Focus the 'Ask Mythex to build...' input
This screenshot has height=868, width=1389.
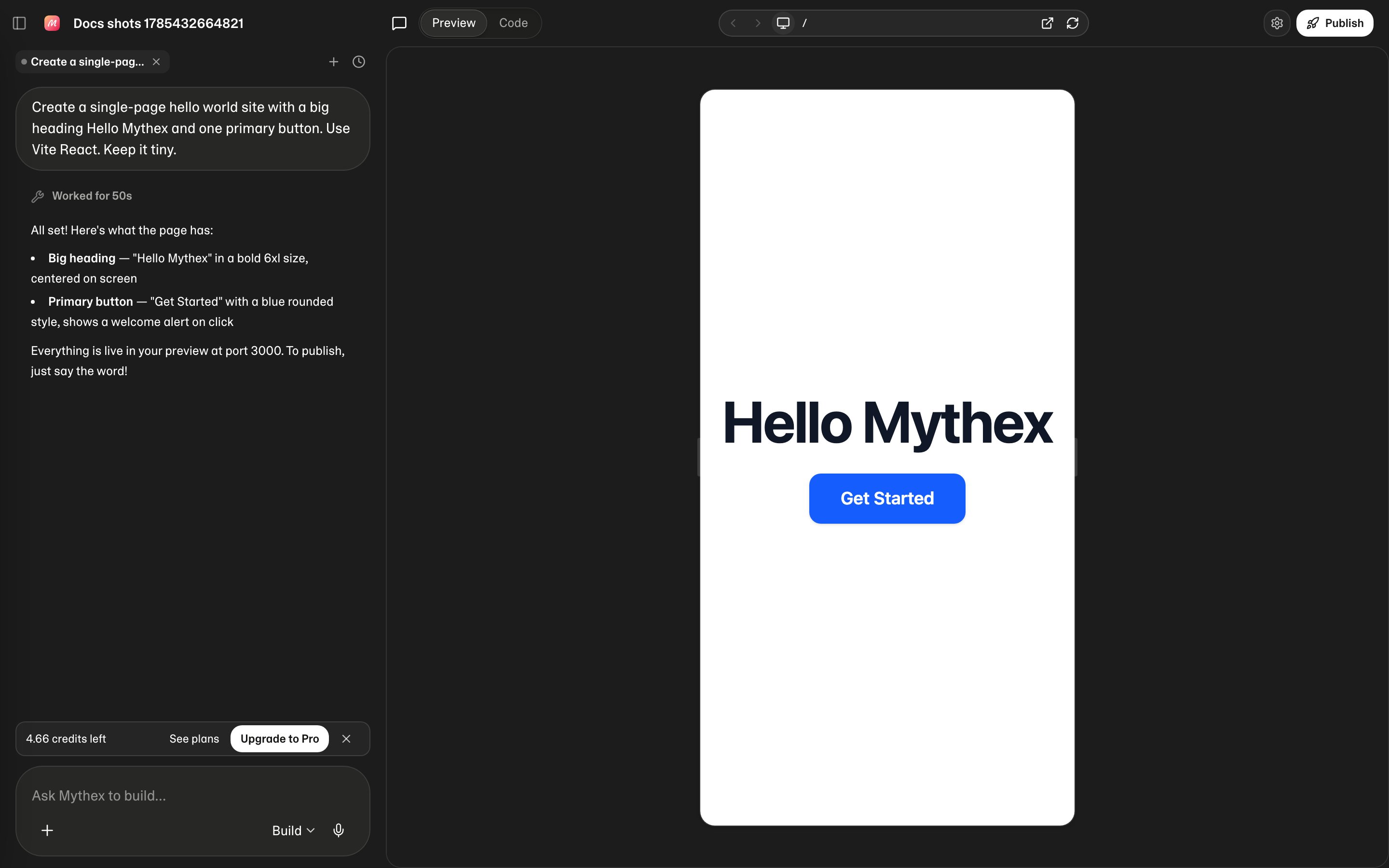[192, 795]
